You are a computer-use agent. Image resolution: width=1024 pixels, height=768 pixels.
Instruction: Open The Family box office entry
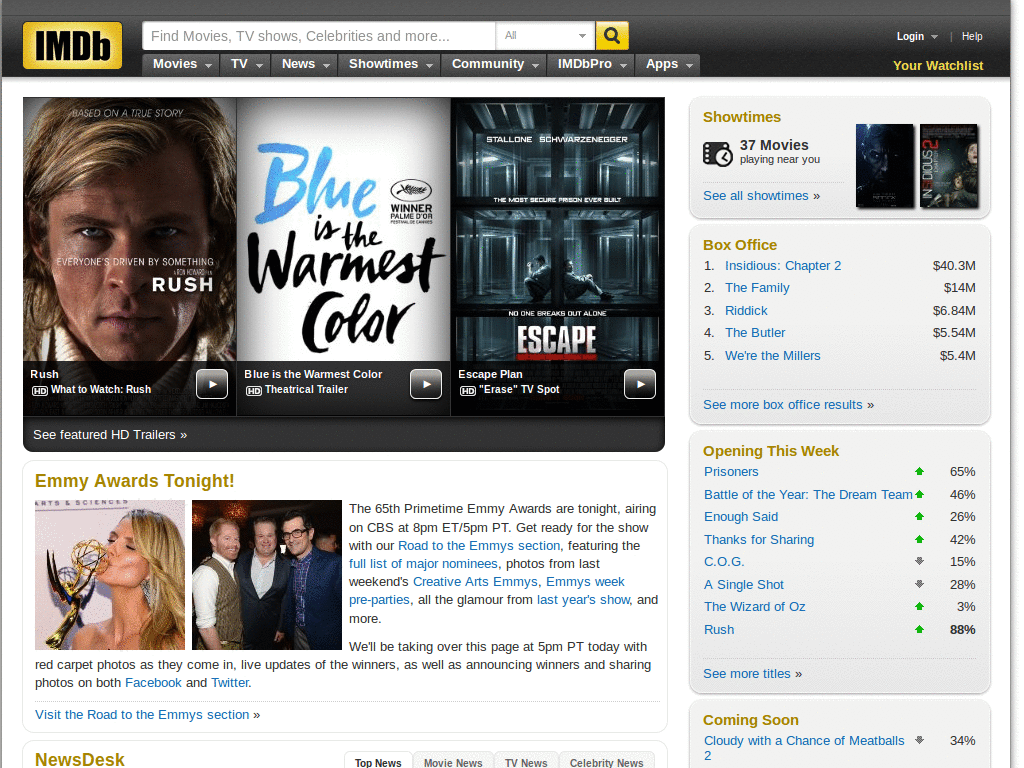(x=757, y=287)
